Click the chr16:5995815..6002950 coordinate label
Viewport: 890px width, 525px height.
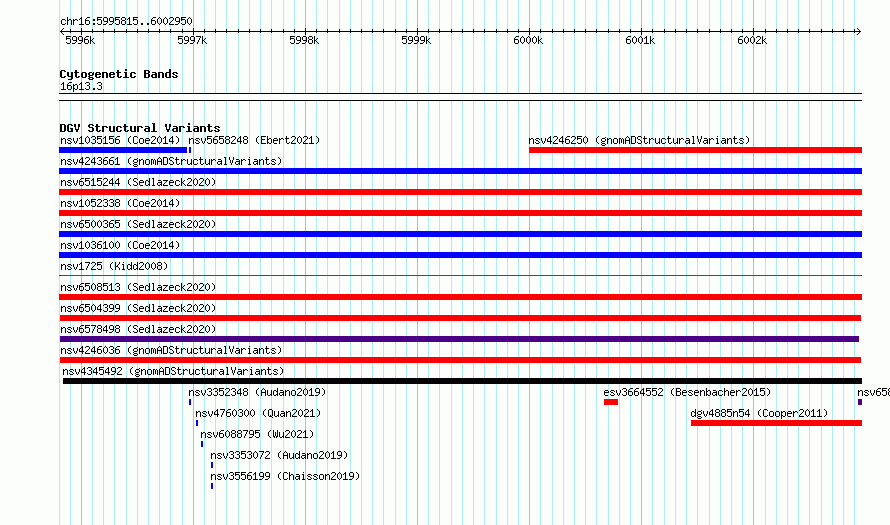(126, 21)
